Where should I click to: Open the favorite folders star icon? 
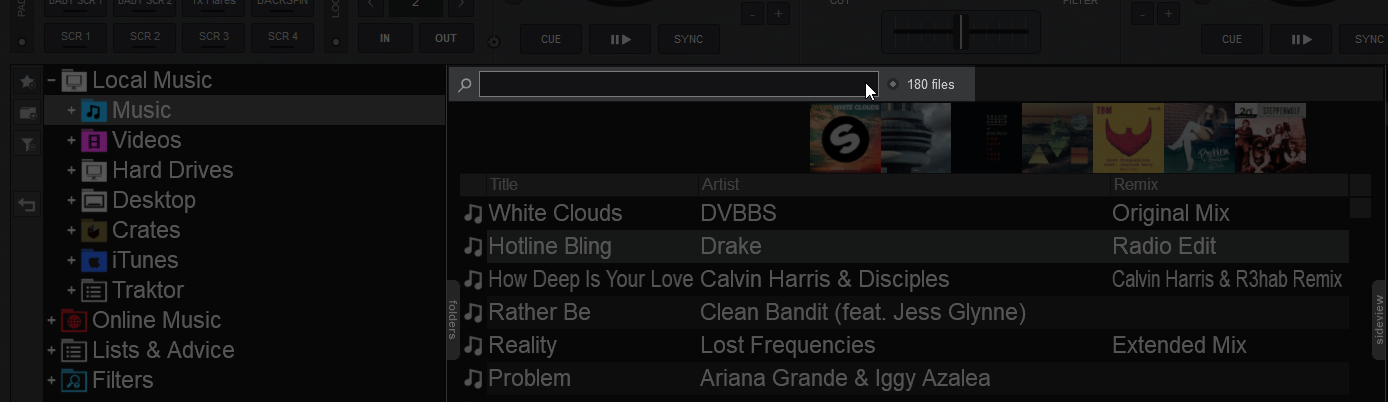tap(27, 80)
